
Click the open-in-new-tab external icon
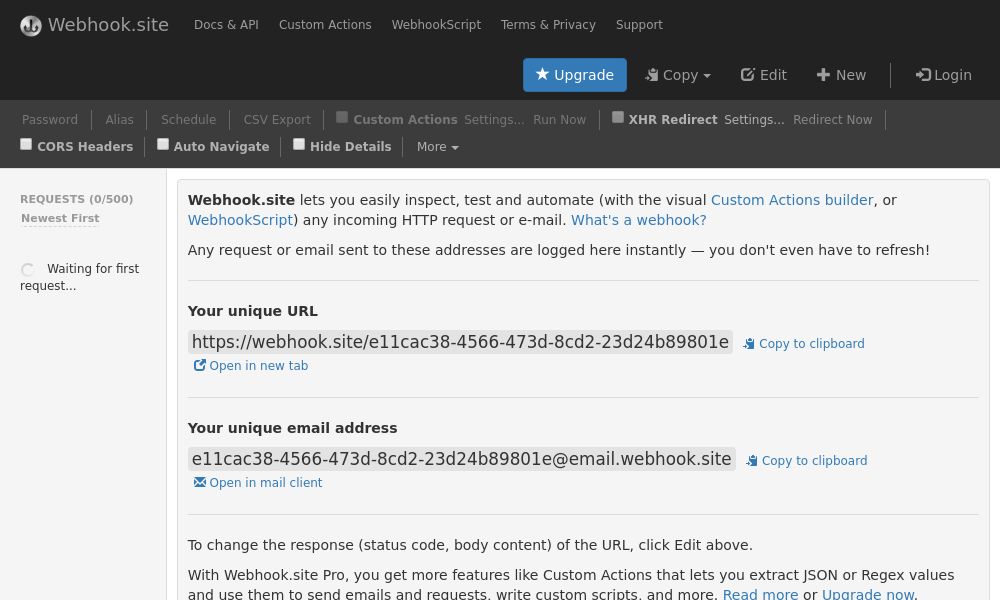click(200, 365)
